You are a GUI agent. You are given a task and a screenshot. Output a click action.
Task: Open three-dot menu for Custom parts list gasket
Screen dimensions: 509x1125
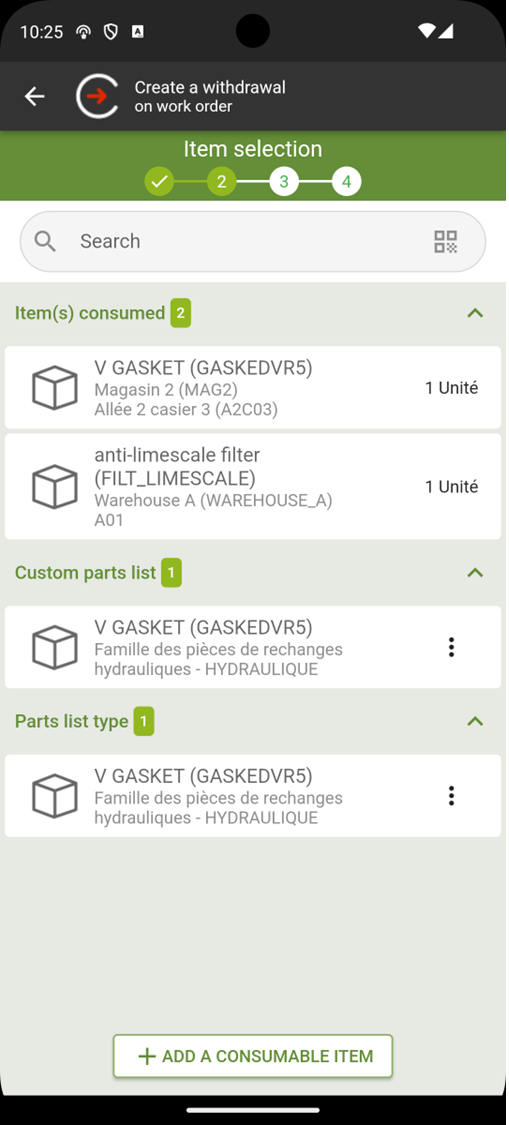pos(451,647)
